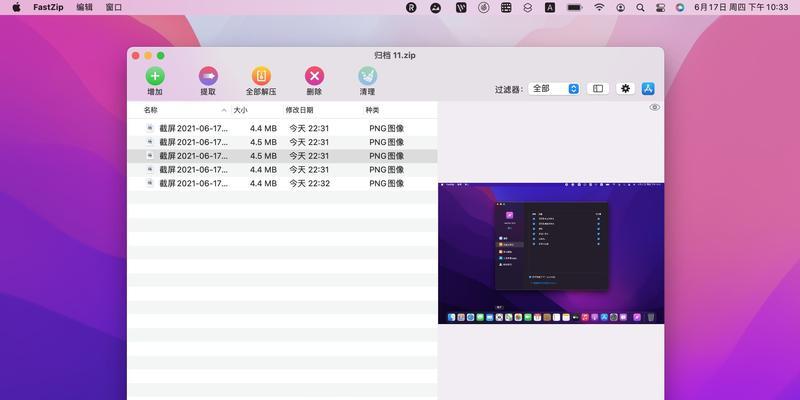
Task: Click the highlighted third row file name
Action: tap(193, 156)
